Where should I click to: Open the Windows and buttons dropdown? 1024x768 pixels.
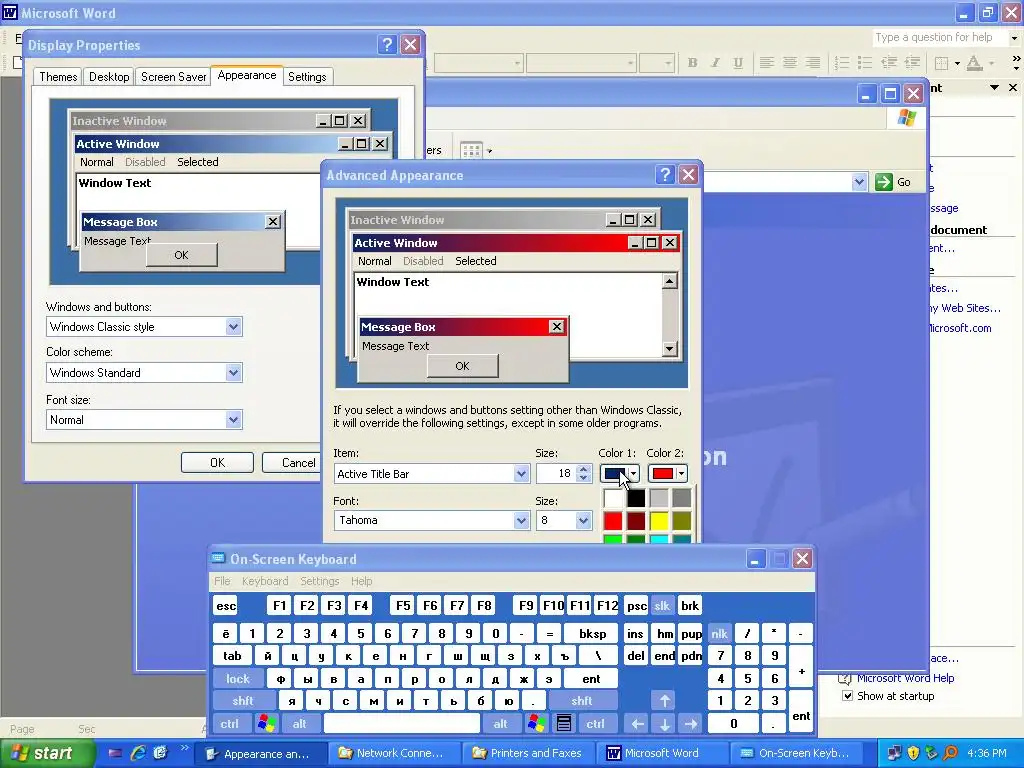coord(233,327)
